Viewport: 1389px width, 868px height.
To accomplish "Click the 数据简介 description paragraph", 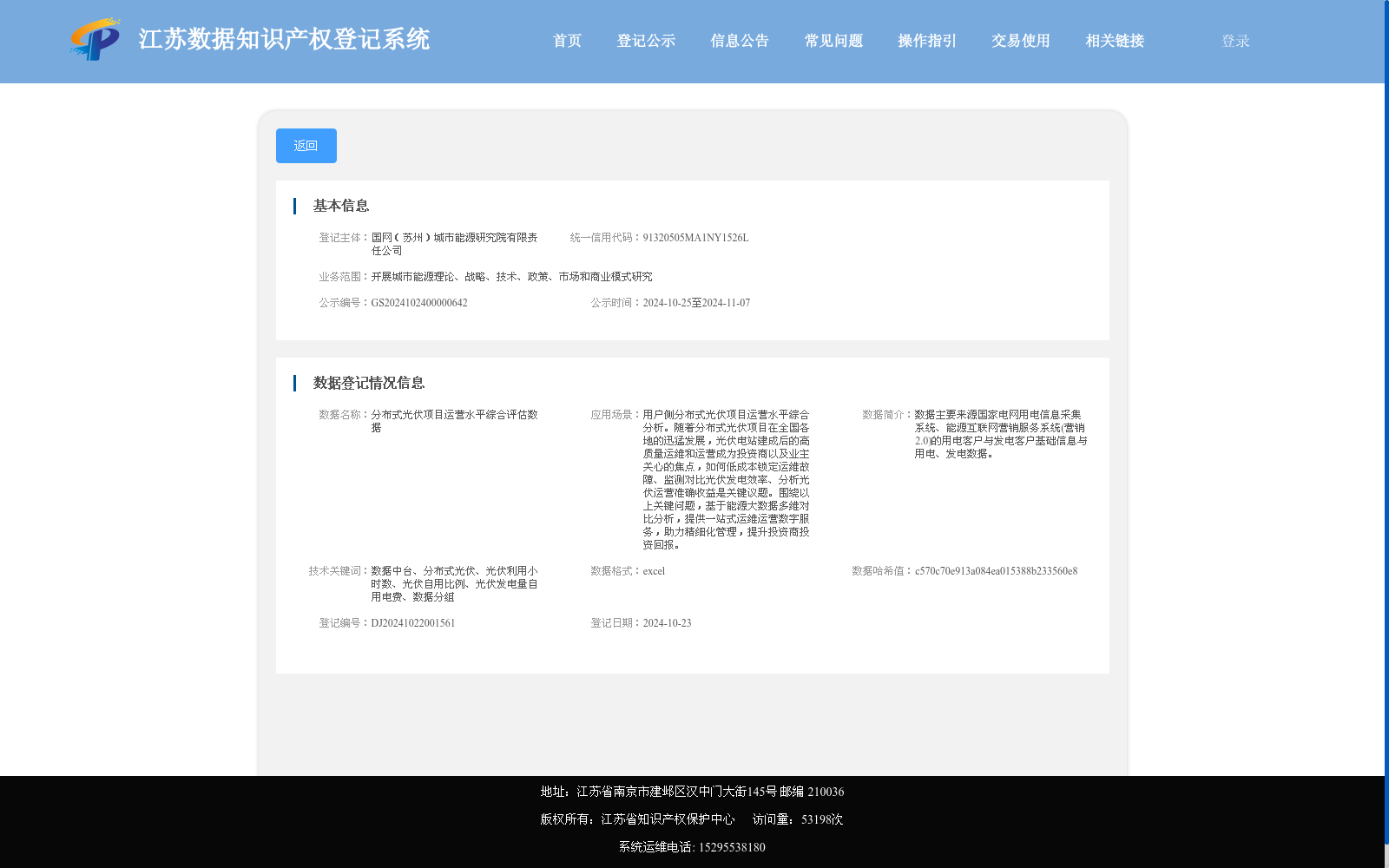I will [1001, 434].
